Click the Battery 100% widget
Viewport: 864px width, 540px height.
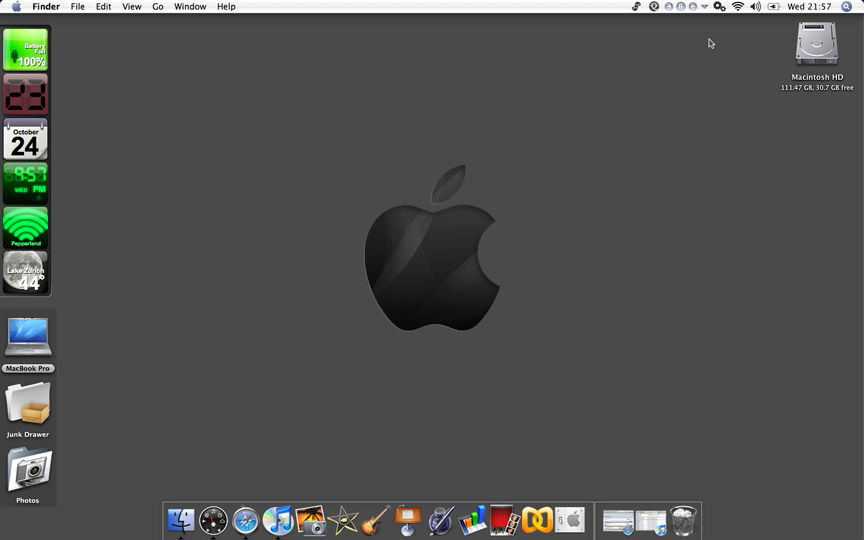click(x=25, y=50)
